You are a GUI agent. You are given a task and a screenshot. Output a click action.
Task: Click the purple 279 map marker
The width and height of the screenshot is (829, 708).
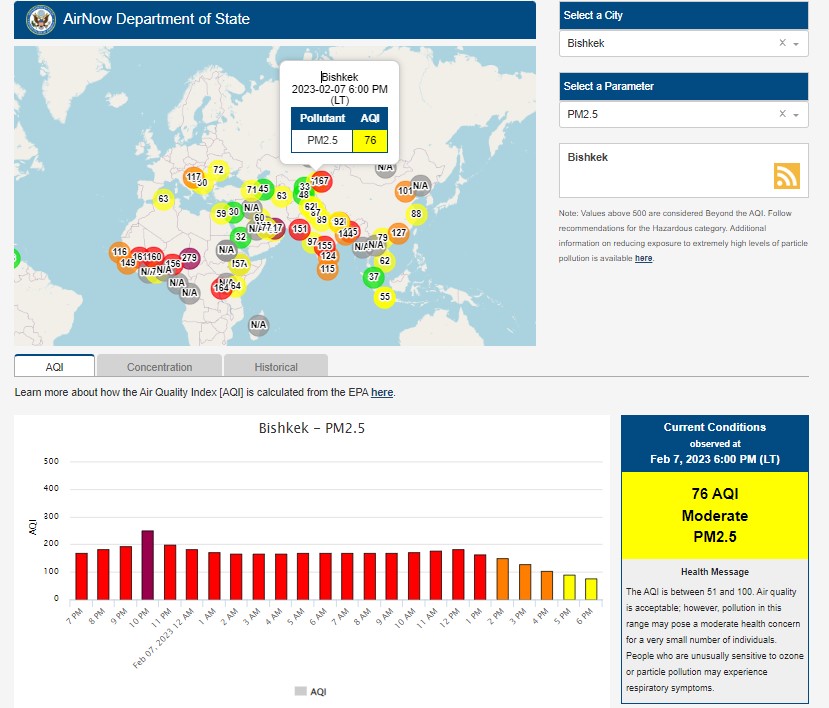pyautogui.click(x=189, y=258)
